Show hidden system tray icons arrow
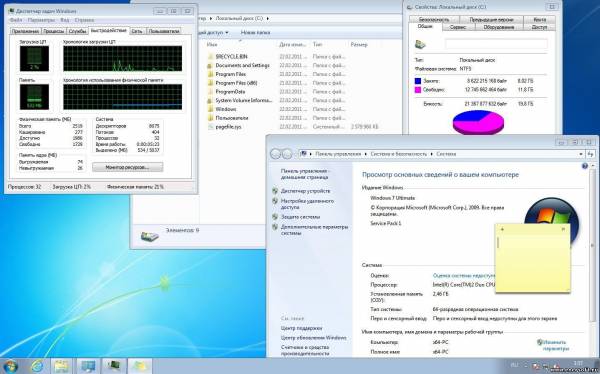600x374 pixels. (x=527, y=366)
